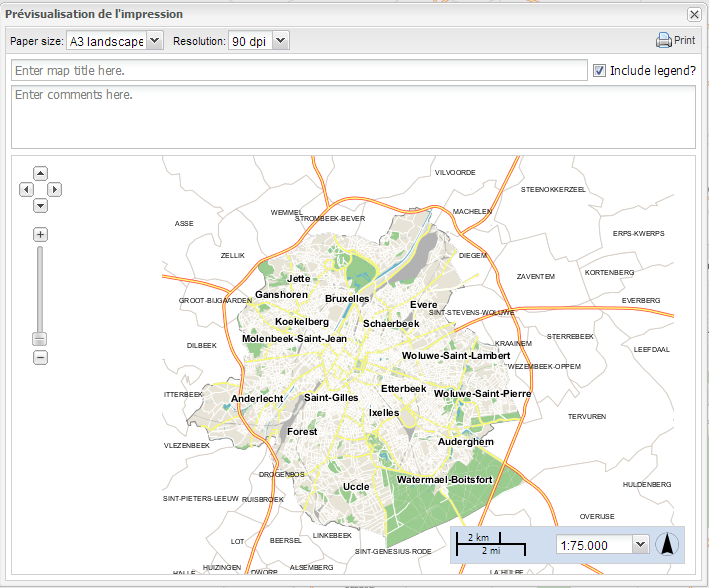Click the zoom slider handle
This screenshot has height=588, width=709.
(x=41, y=339)
